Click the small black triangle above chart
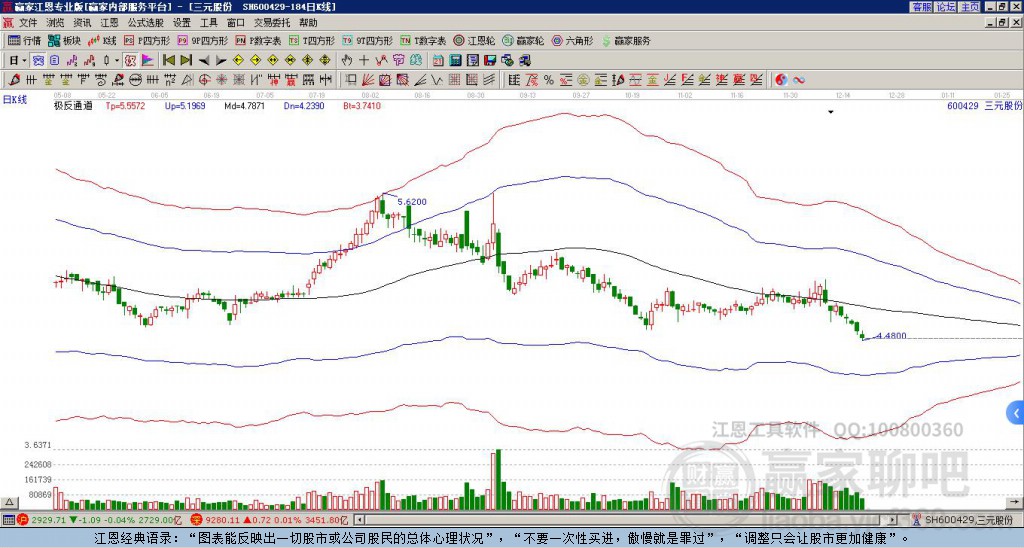 click(x=831, y=113)
